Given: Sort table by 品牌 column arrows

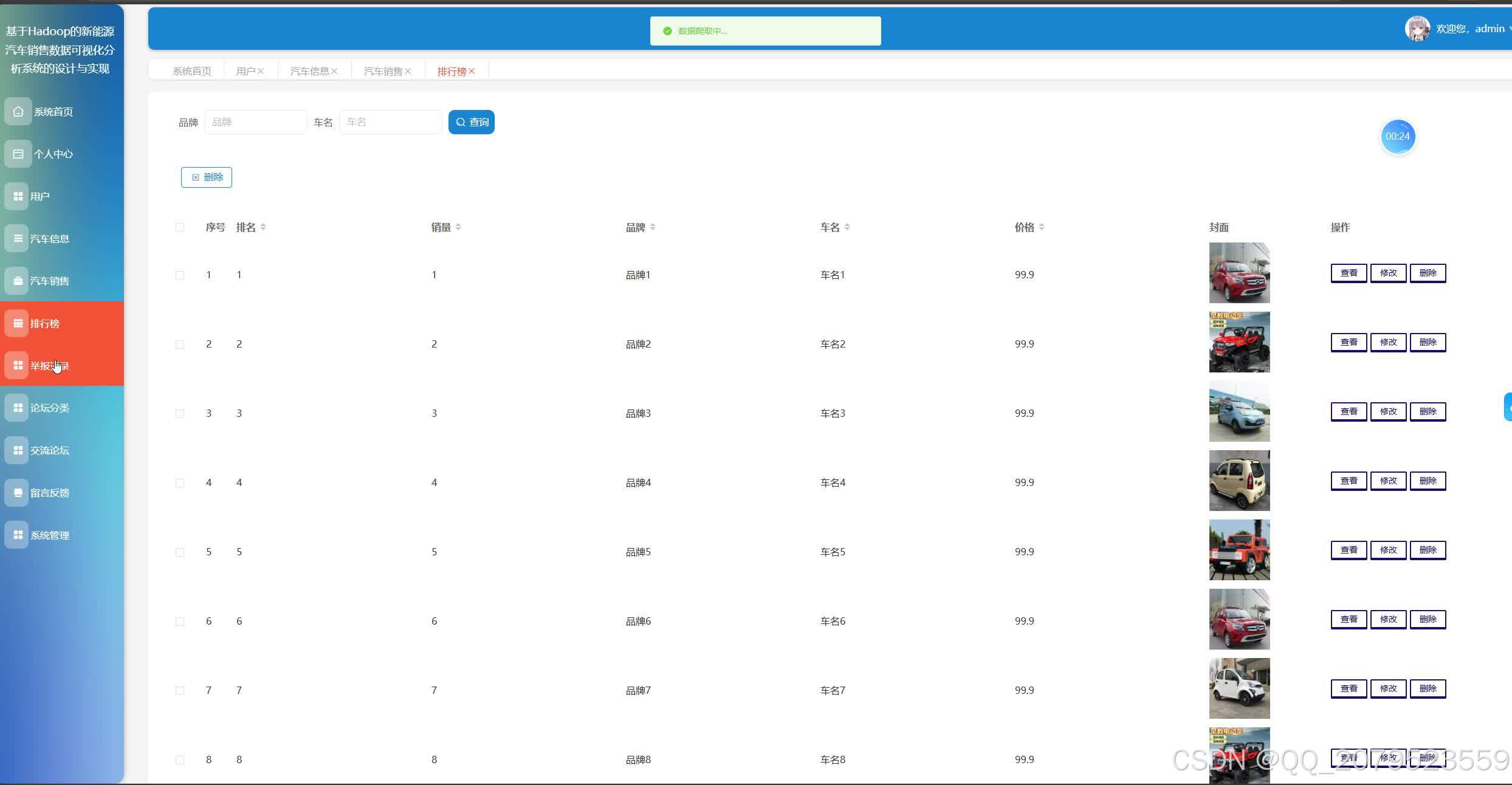Looking at the screenshot, I should (653, 227).
